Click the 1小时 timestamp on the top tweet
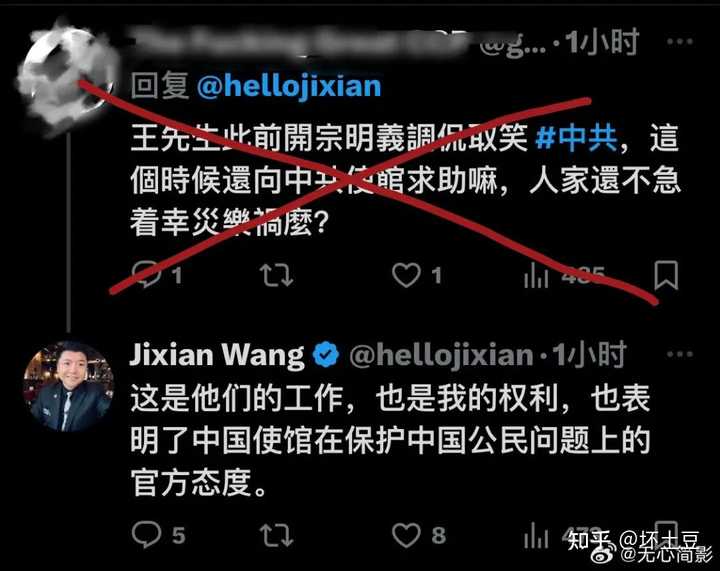This screenshot has width=720, height=571. pos(601,41)
